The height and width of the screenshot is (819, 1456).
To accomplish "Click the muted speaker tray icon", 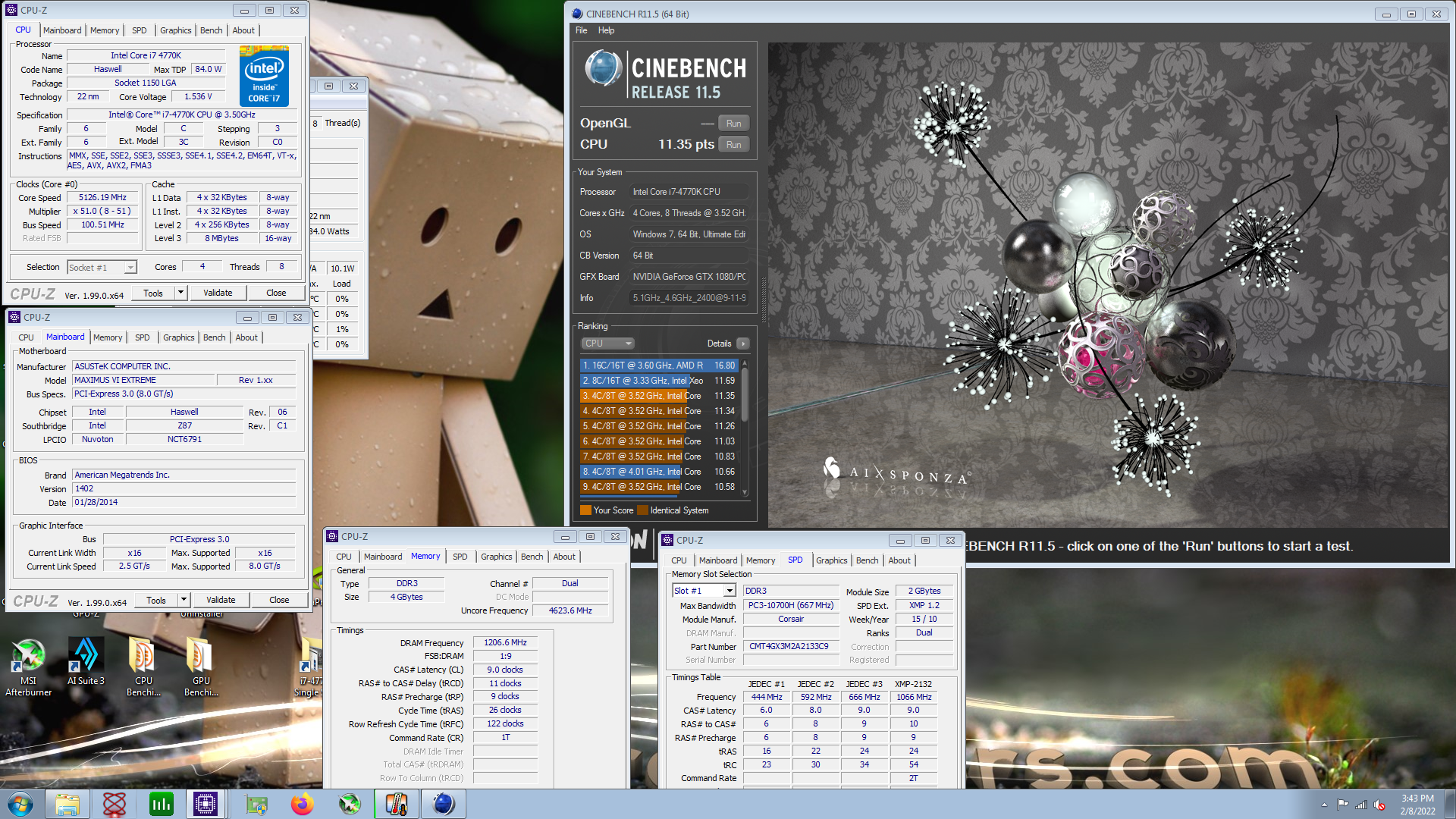I will click(x=1379, y=805).
